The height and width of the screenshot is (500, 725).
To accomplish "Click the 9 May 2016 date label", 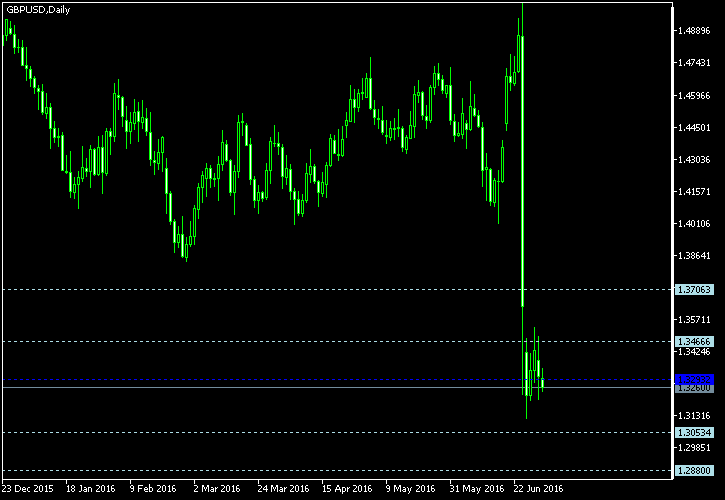I will [411, 489].
